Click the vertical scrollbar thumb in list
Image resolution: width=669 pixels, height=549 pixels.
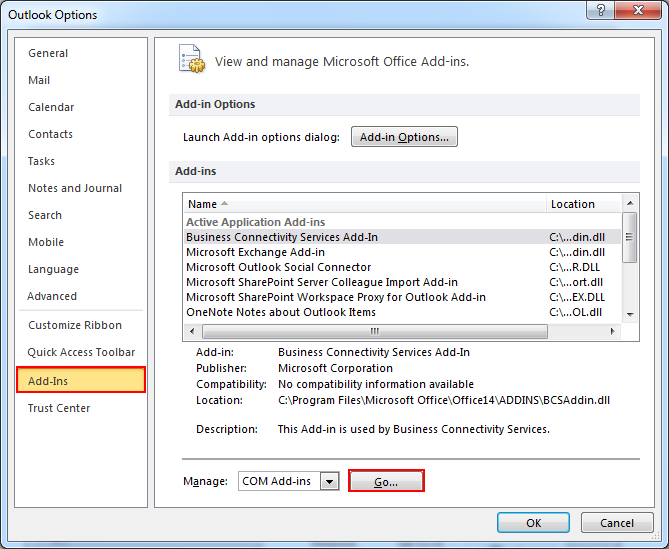tap(629, 237)
